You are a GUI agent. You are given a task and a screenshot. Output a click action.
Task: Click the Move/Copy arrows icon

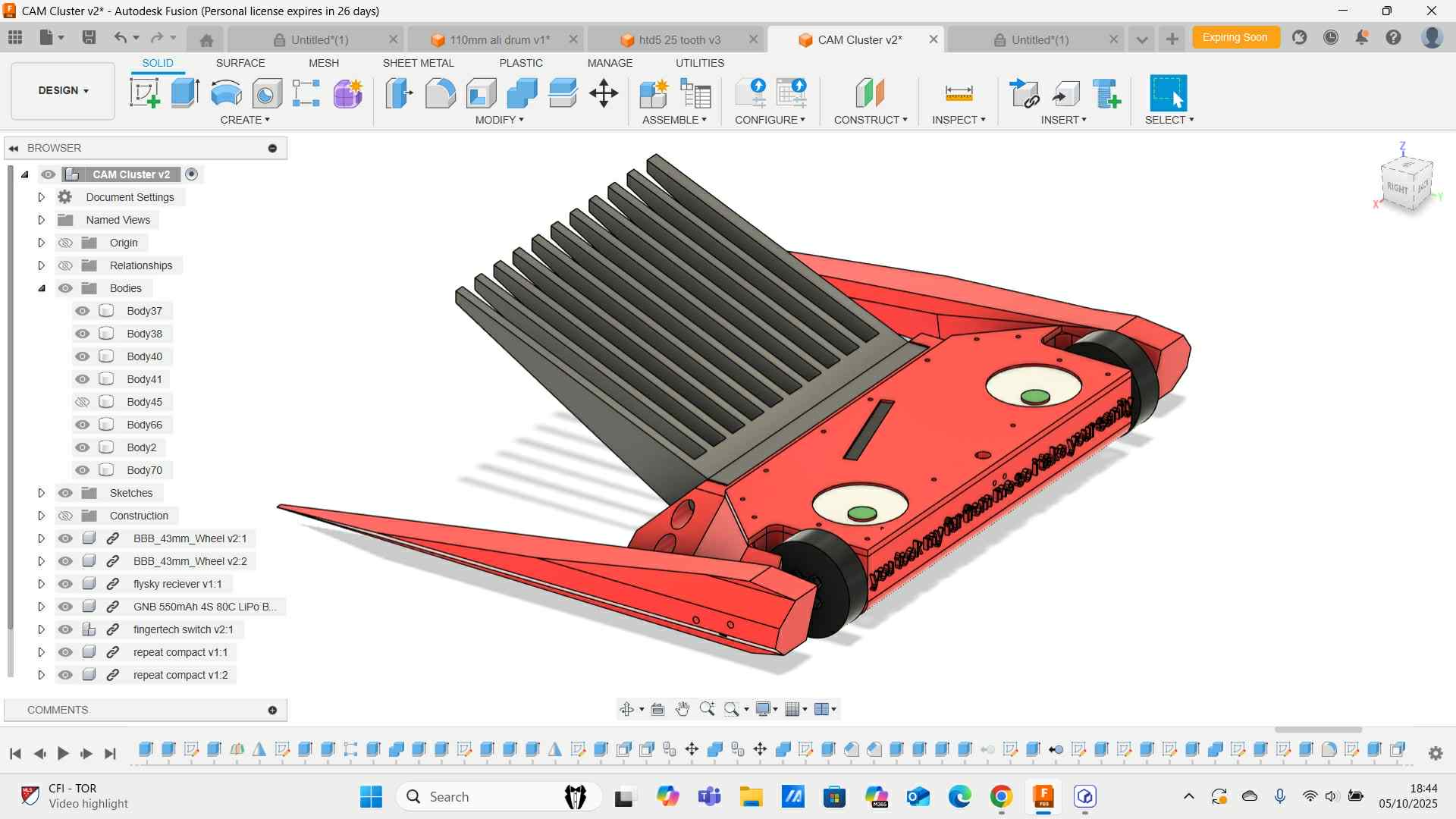[x=604, y=93]
